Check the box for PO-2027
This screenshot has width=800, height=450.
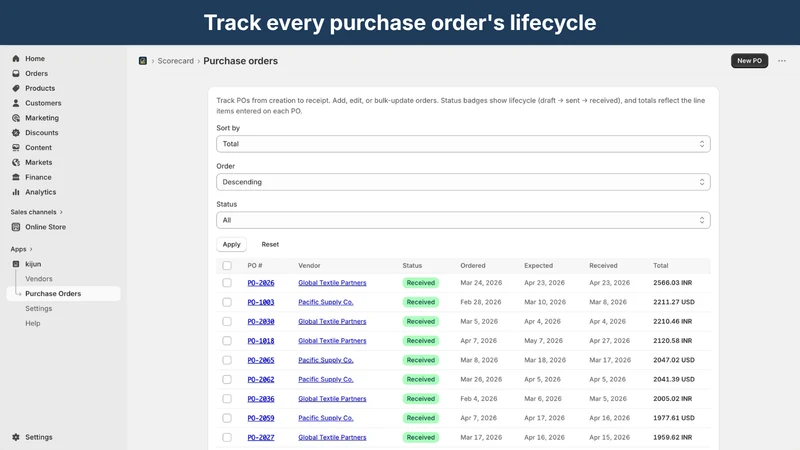click(x=227, y=437)
